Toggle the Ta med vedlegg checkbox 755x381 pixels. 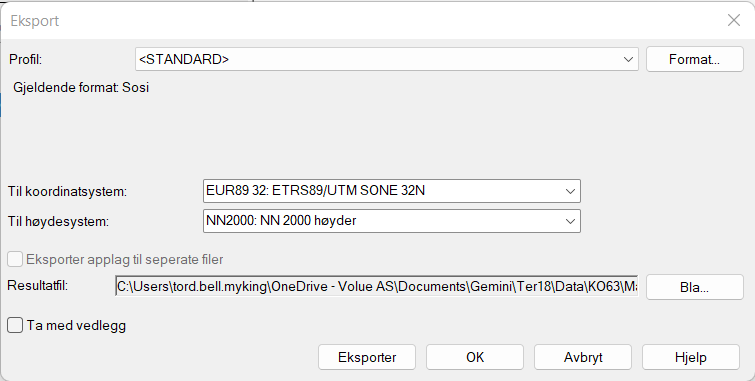coord(15,325)
